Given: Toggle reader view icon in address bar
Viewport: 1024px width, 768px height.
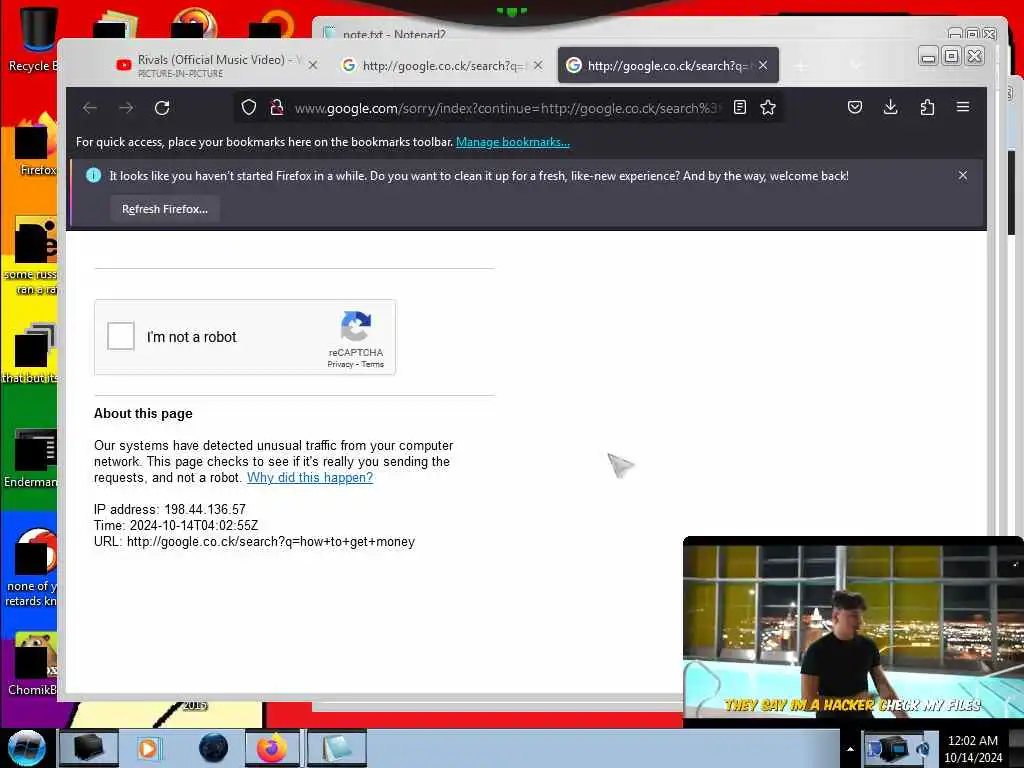Looking at the screenshot, I should (x=740, y=107).
